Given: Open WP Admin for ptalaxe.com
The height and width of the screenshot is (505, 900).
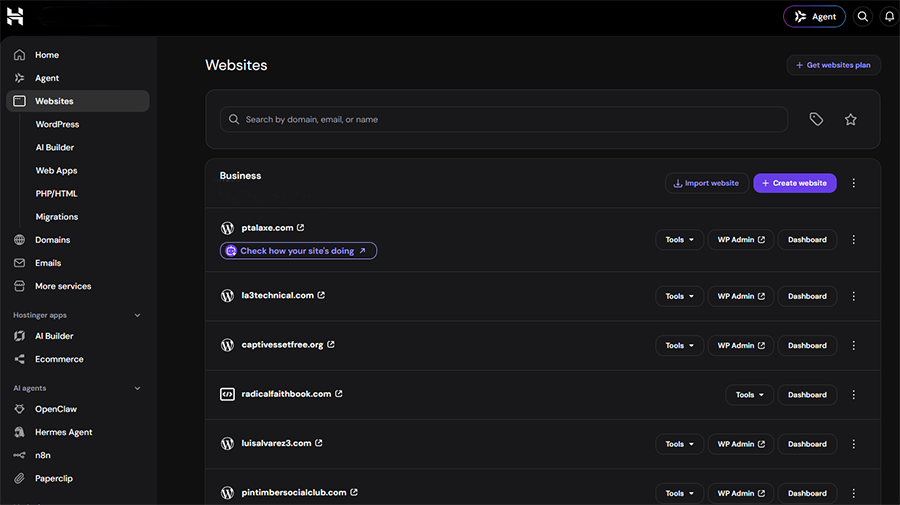Looking at the screenshot, I should (741, 240).
